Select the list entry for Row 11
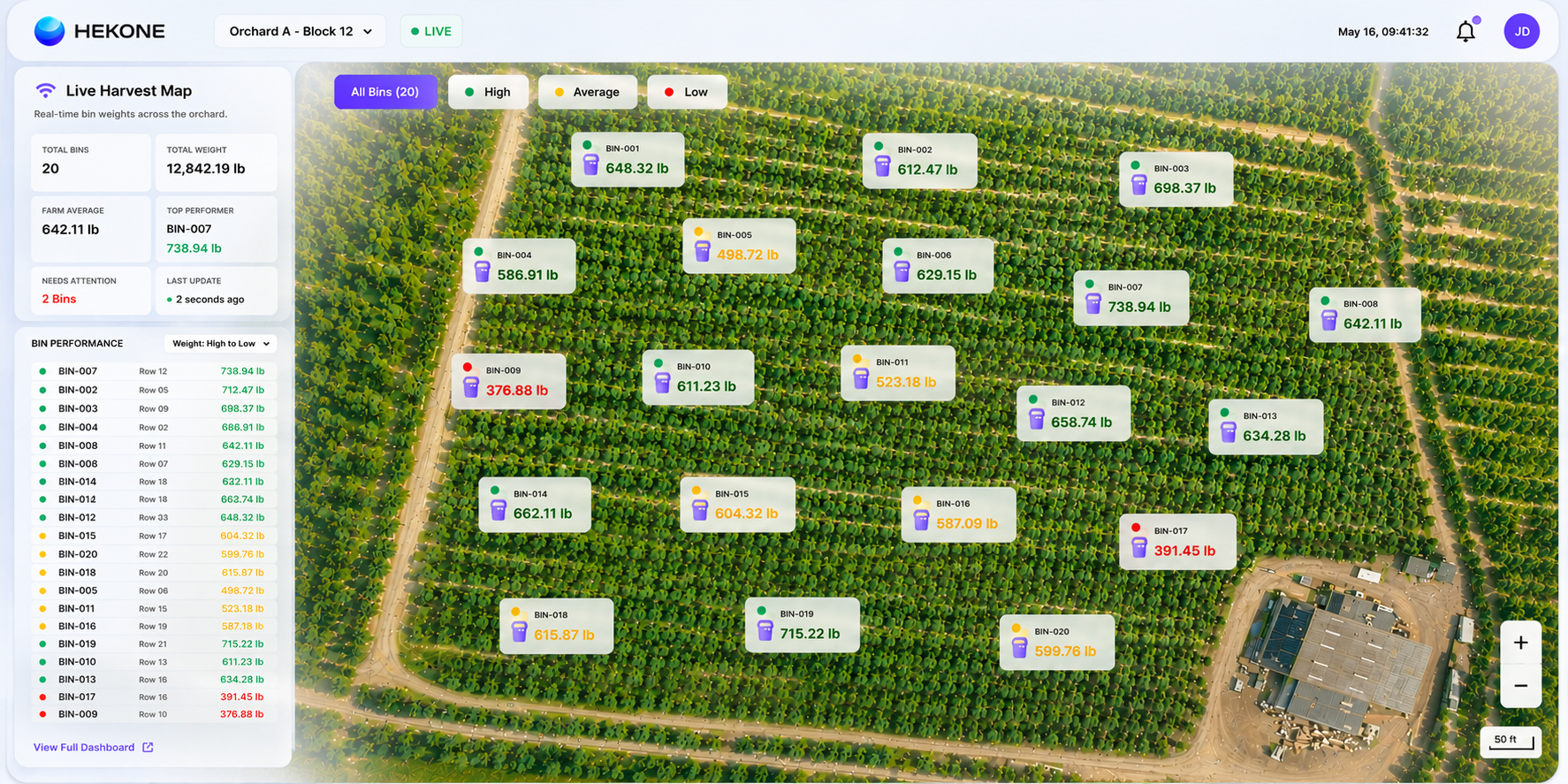Screen dimensions: 1568x784 [x=154, y=445]
